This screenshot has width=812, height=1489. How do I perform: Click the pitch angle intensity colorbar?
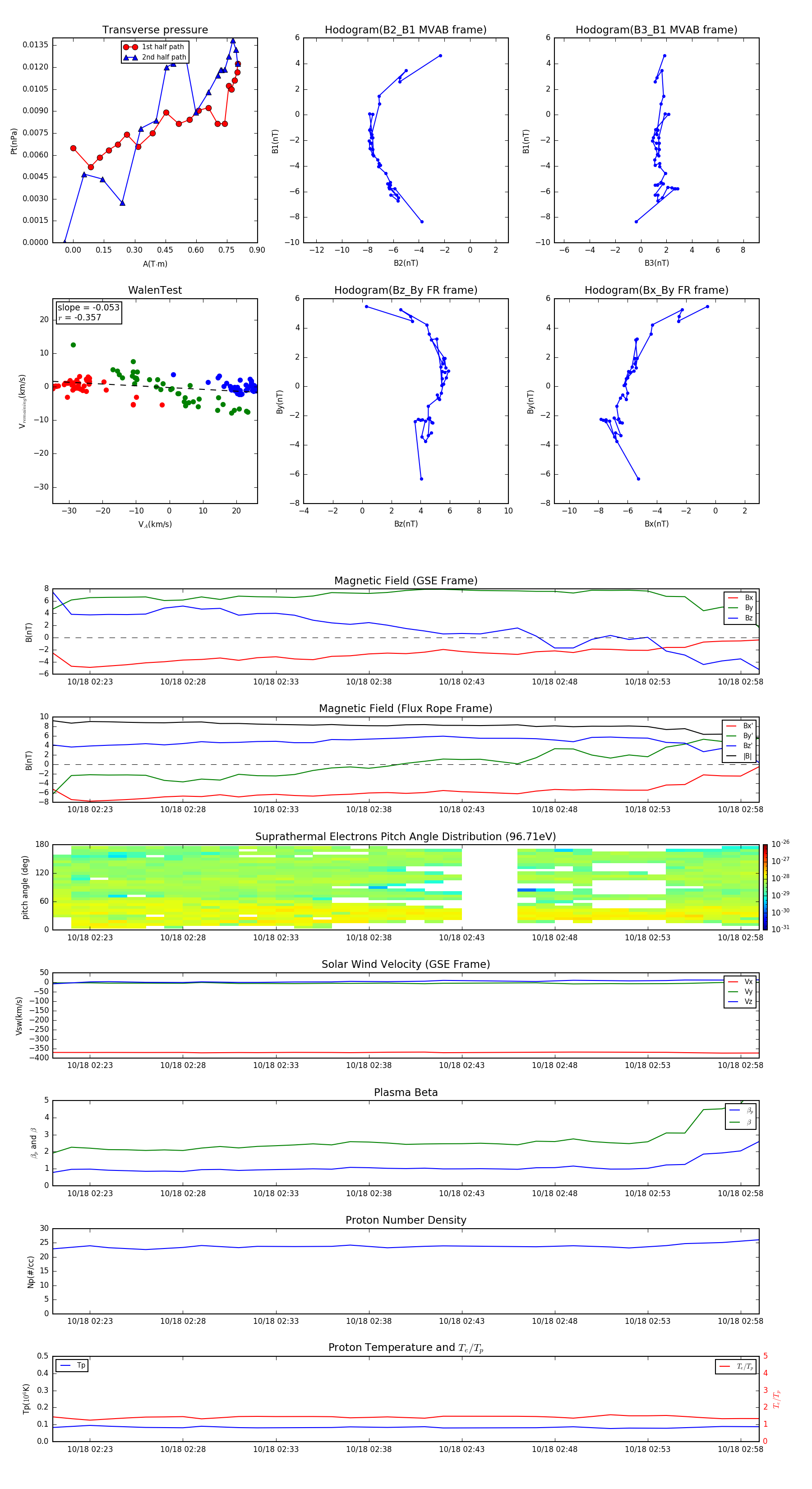pos(765,887)
